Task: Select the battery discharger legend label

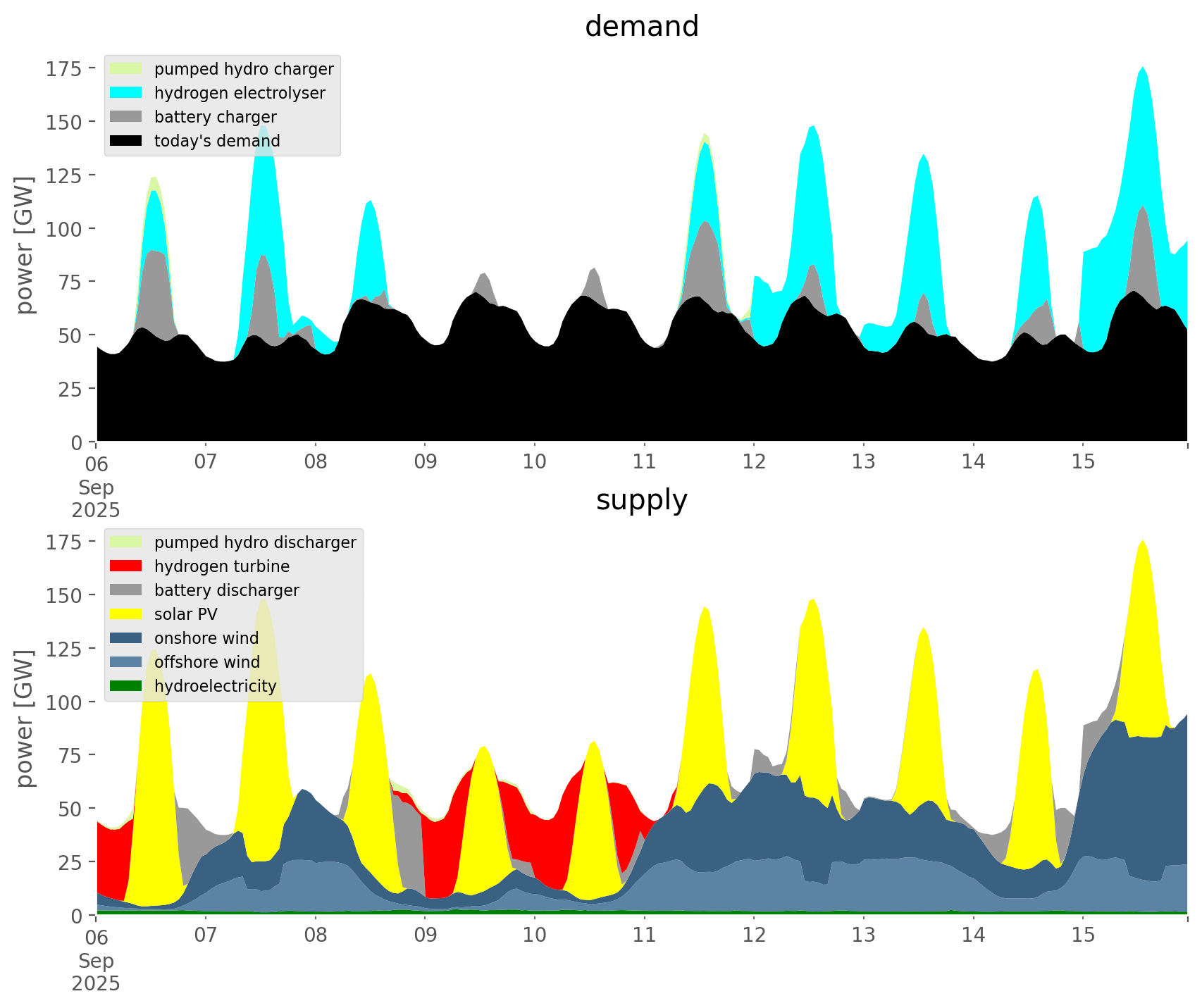Action: point(226,590)
